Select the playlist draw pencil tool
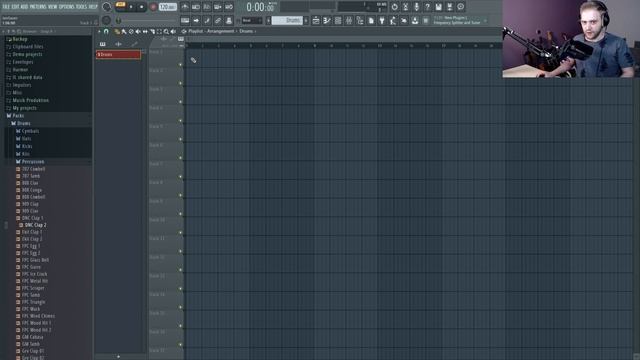640x360 pixels. coord(117,31)
